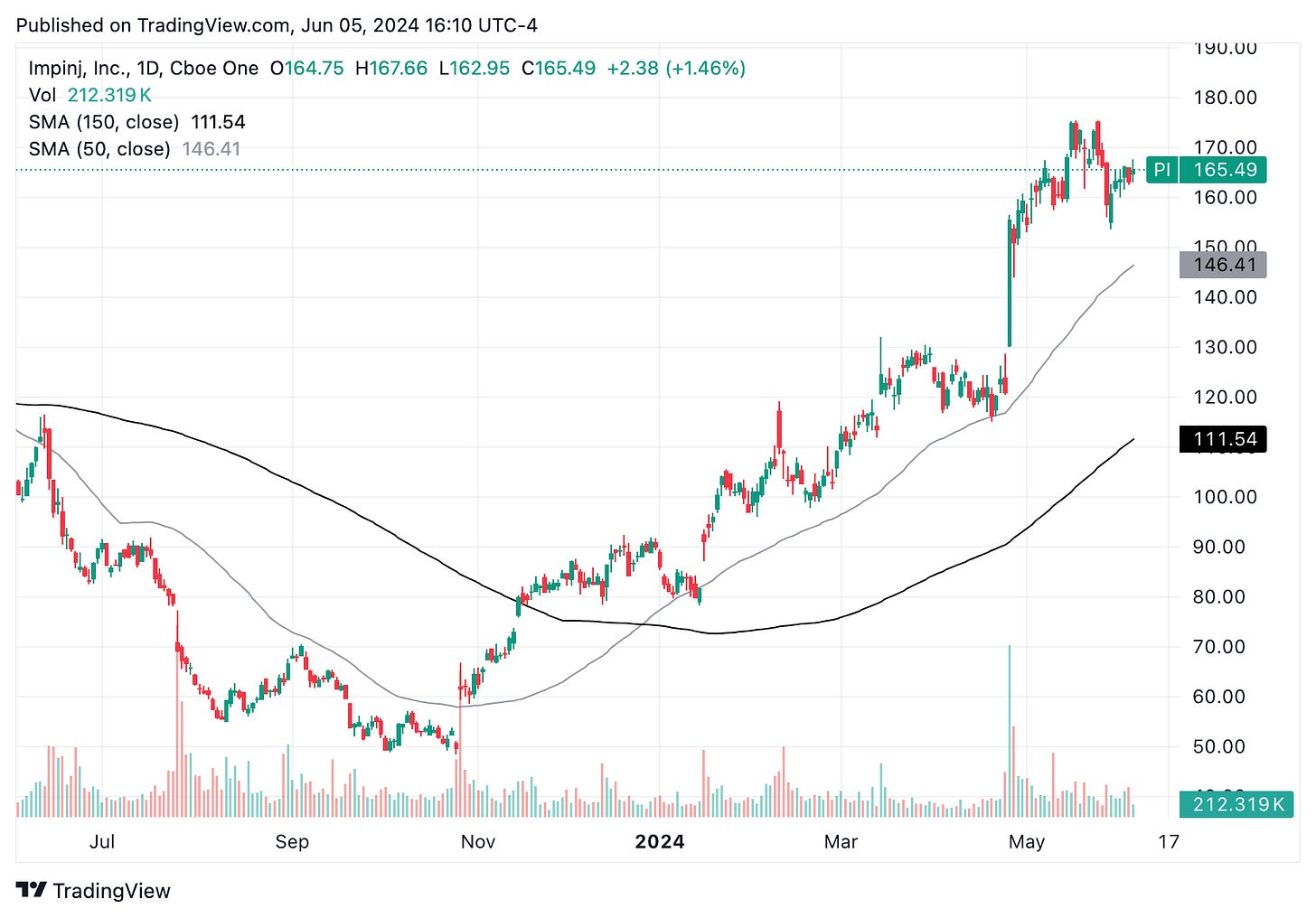Click the Mar label on time axis
This screenshot has height=918, width=1316.
pos(841,842)
